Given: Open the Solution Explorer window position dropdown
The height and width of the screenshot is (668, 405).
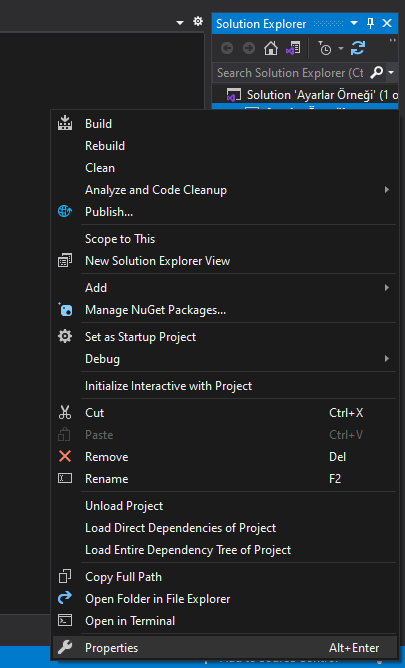Looking at the screenshot, I should (x=354, y=23).
